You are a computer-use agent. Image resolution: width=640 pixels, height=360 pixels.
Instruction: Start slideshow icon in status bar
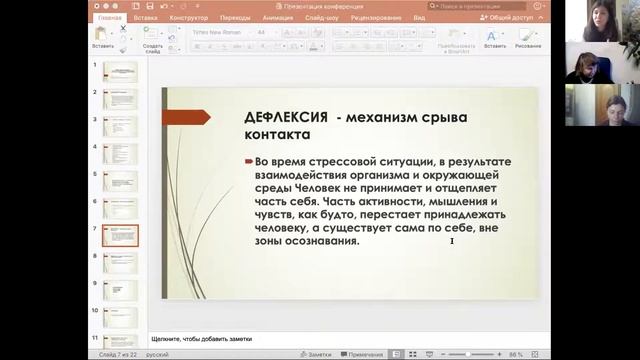429,354
